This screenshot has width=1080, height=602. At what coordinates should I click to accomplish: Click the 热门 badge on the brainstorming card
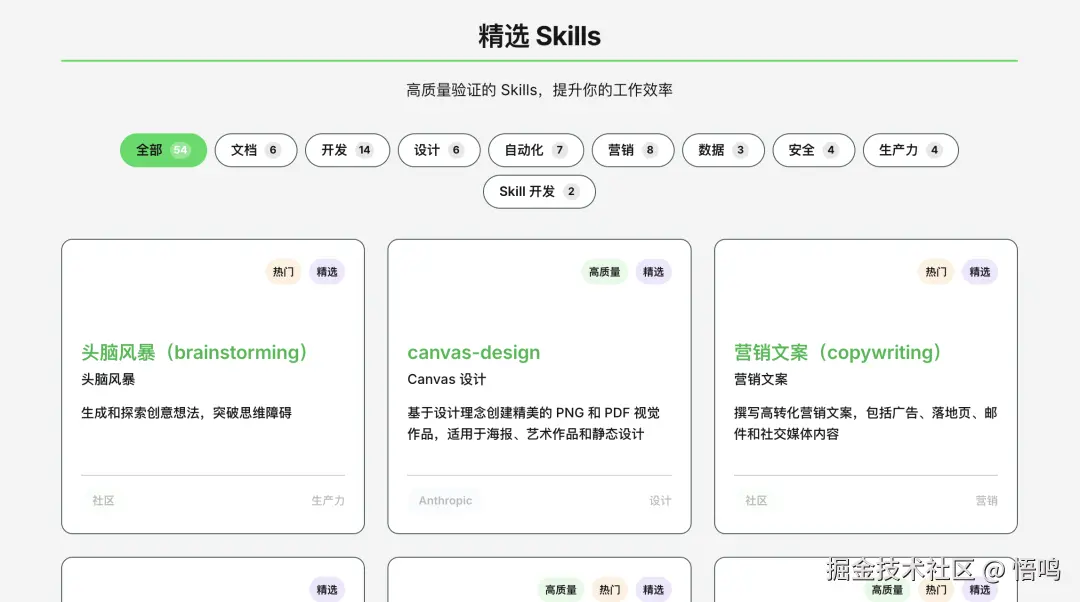click(x=283, y=271)
